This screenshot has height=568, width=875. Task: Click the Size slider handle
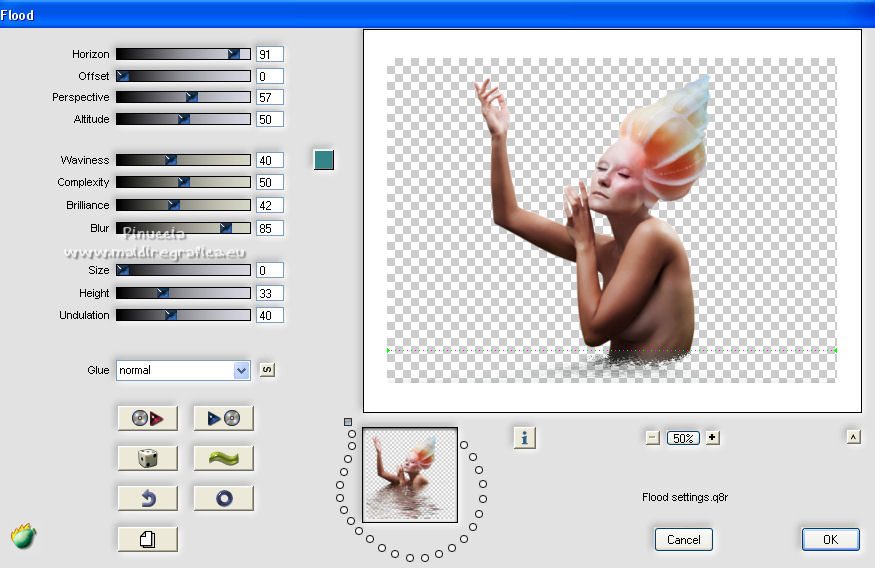click(123, 270)
